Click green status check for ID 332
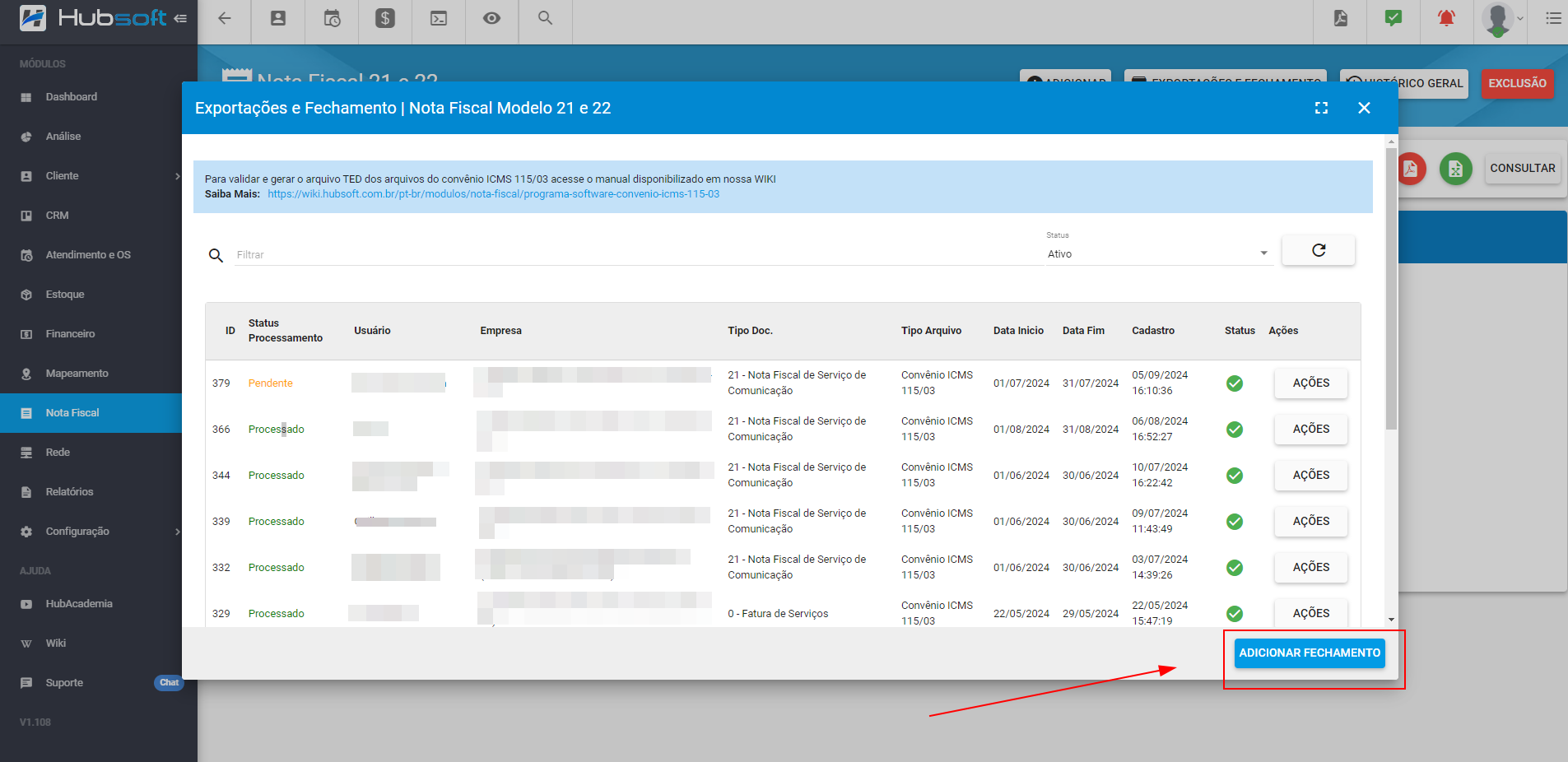 point(1235,568)
